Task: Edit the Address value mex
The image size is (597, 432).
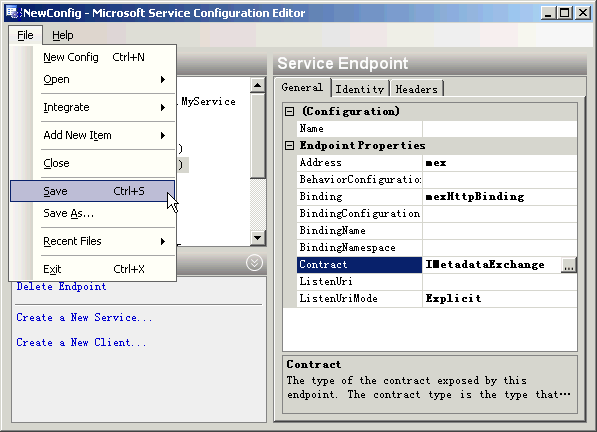Action: click(499, 163)
